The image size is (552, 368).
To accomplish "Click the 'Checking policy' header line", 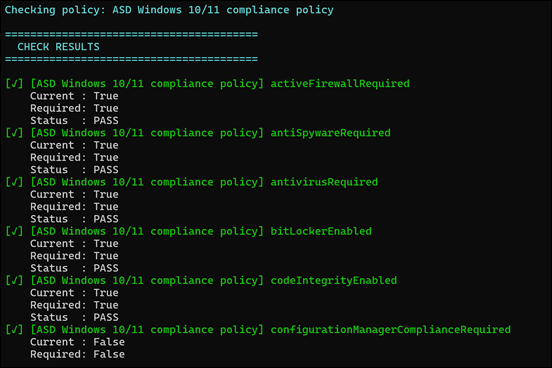I will coord(169,10).
